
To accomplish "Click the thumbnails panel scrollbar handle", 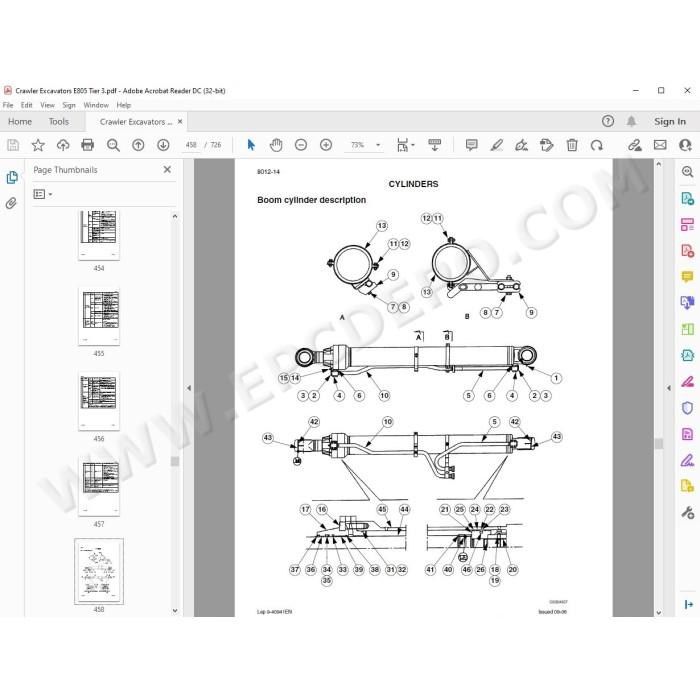I will [x=175, y=461].
